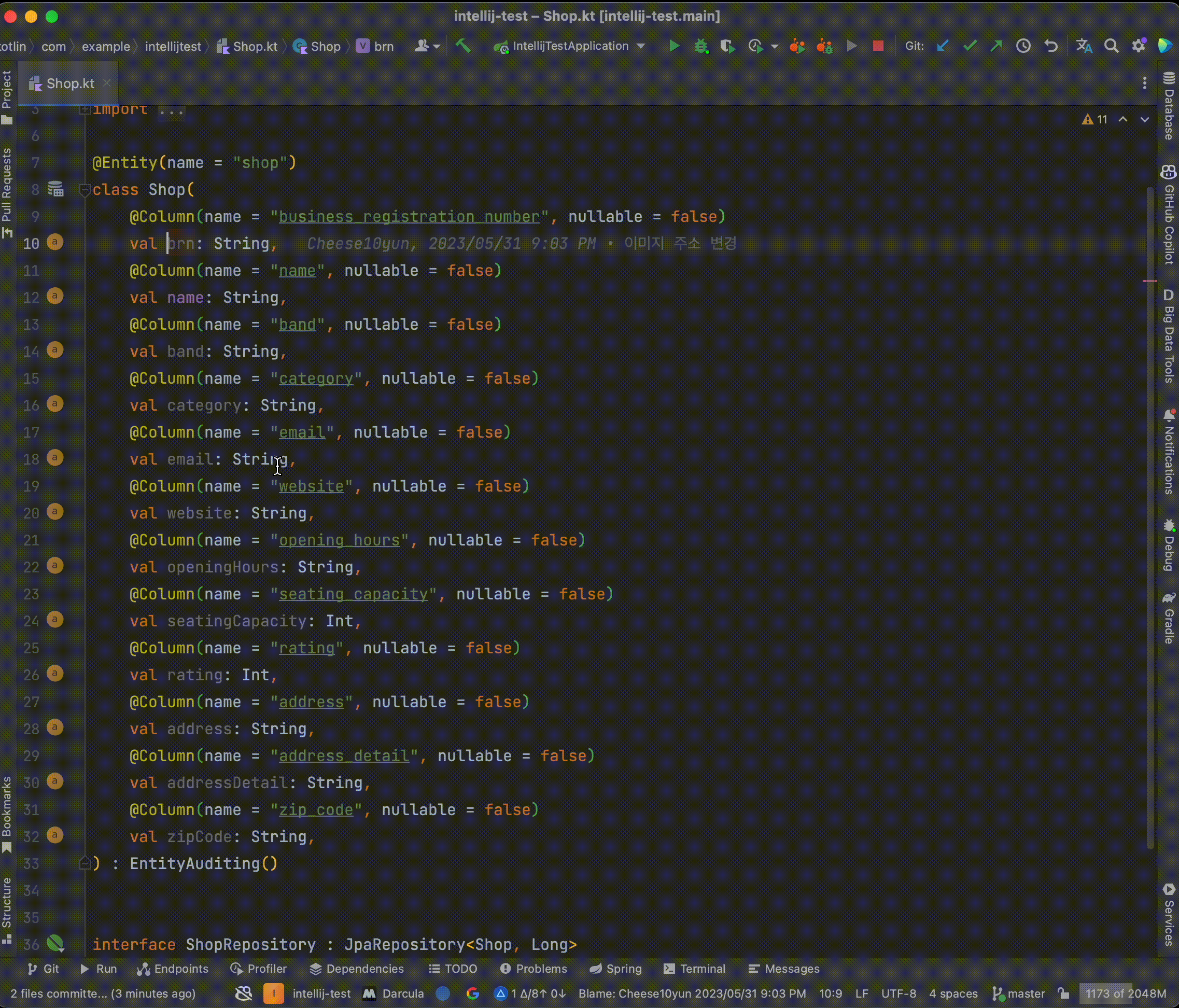Toggle GitHub Copilot status bar icon
The image size is (1179, 1008).
pos(244,993)
